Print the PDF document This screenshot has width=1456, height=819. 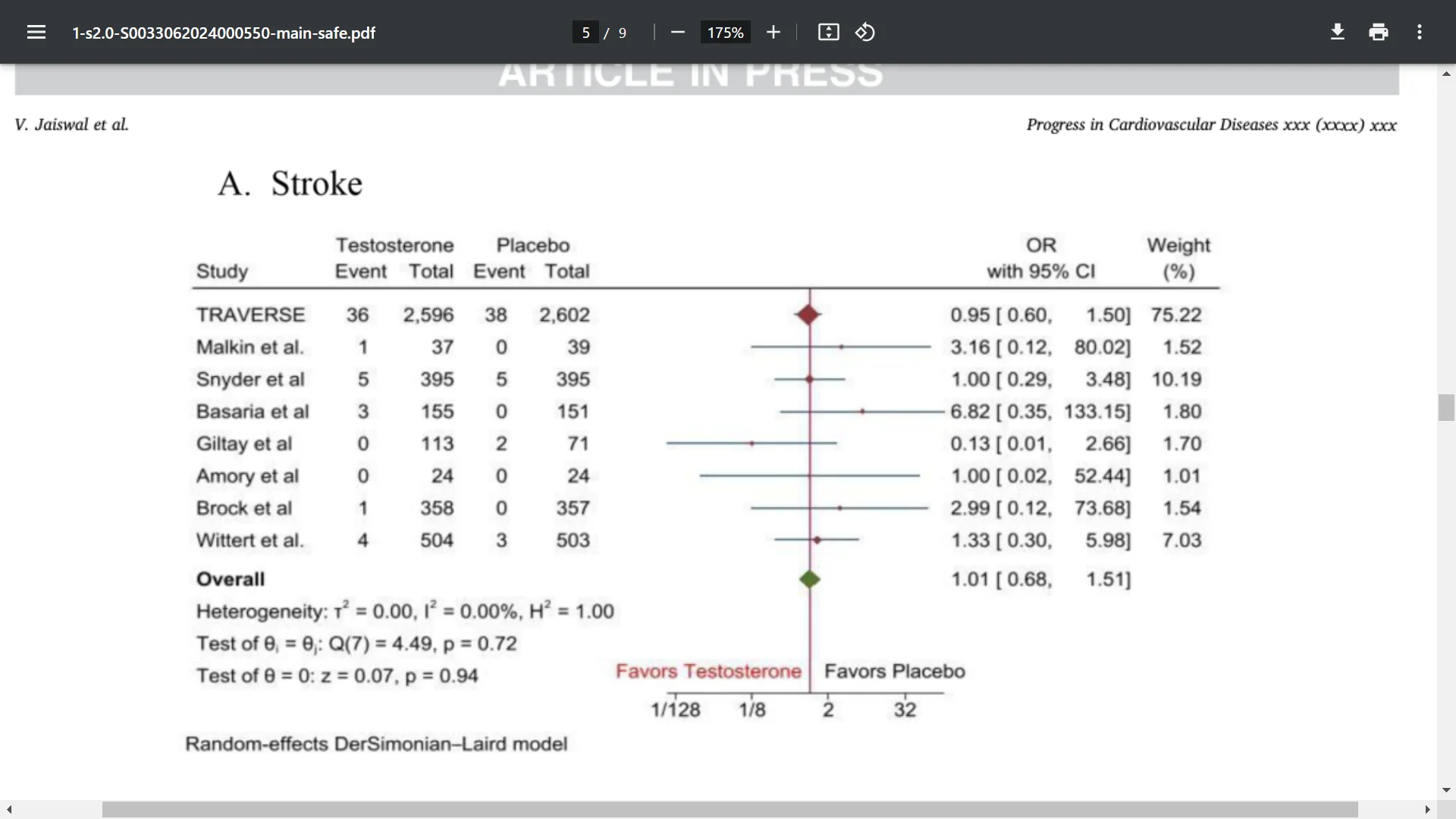click(1379, 32)
